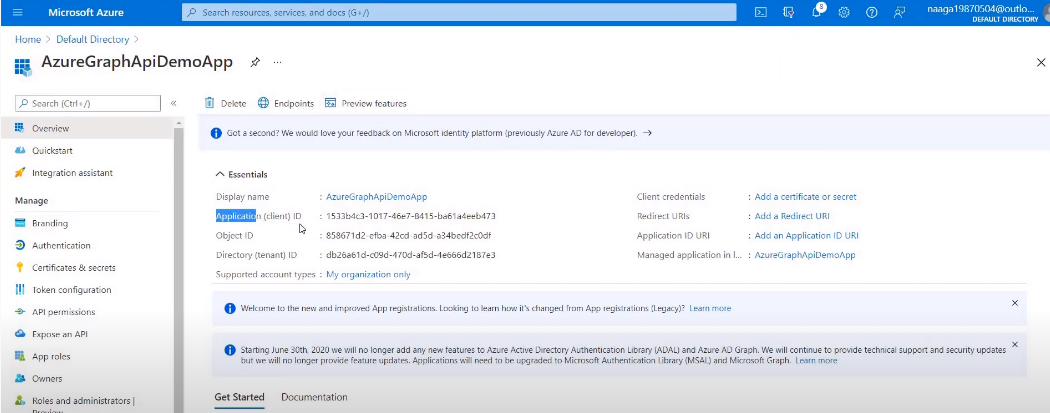Open portal settings gear
The image size is (1050, 413).
click(844, 12)
